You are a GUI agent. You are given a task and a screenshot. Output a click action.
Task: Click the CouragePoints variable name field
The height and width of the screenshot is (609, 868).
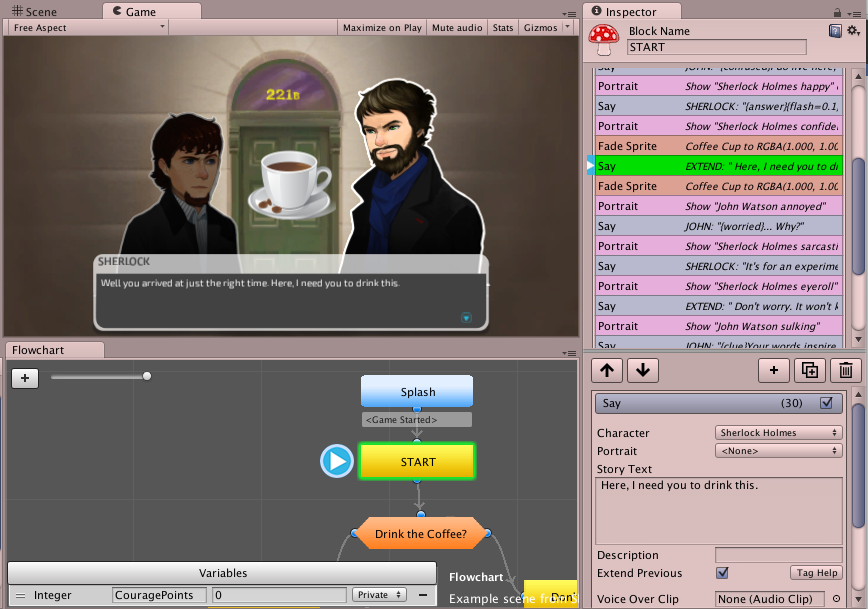pyautogui.click(x=159, y=595)
